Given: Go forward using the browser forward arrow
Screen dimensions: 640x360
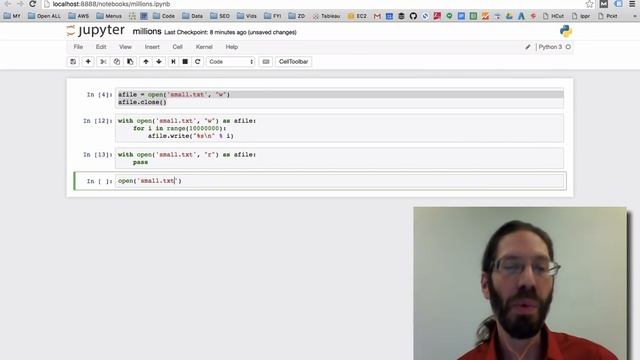Looking at the screenshot, I should point(20,4).
